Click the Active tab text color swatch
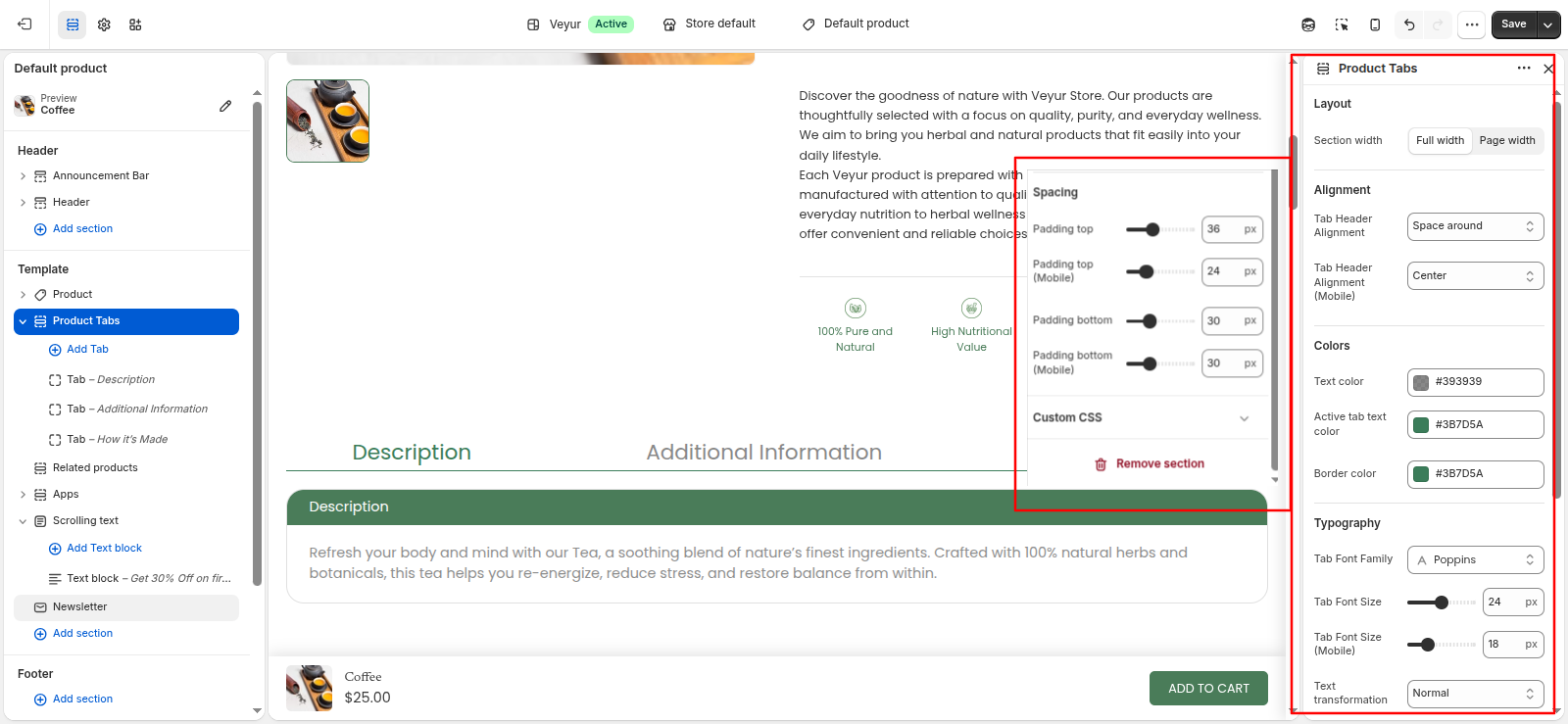Image resolution: width=1568 pixels, height=724 pixels. tap(1420, 425)
